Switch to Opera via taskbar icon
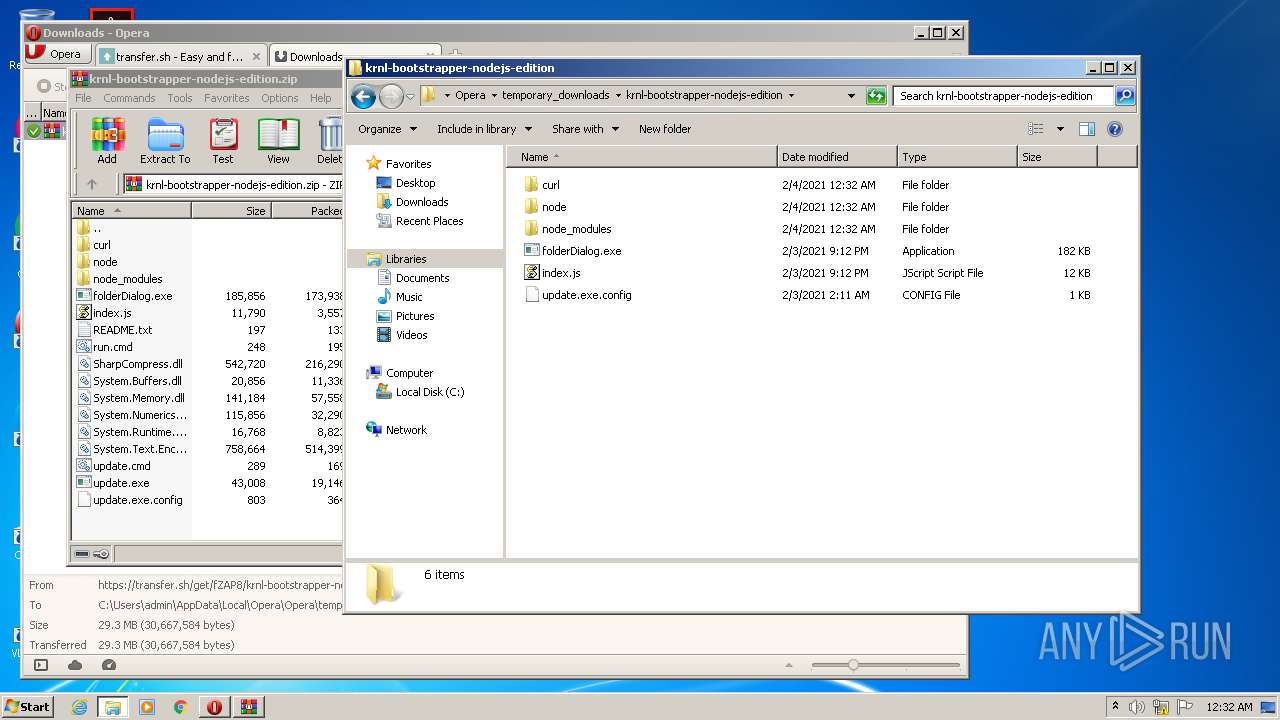 point(214,707)
